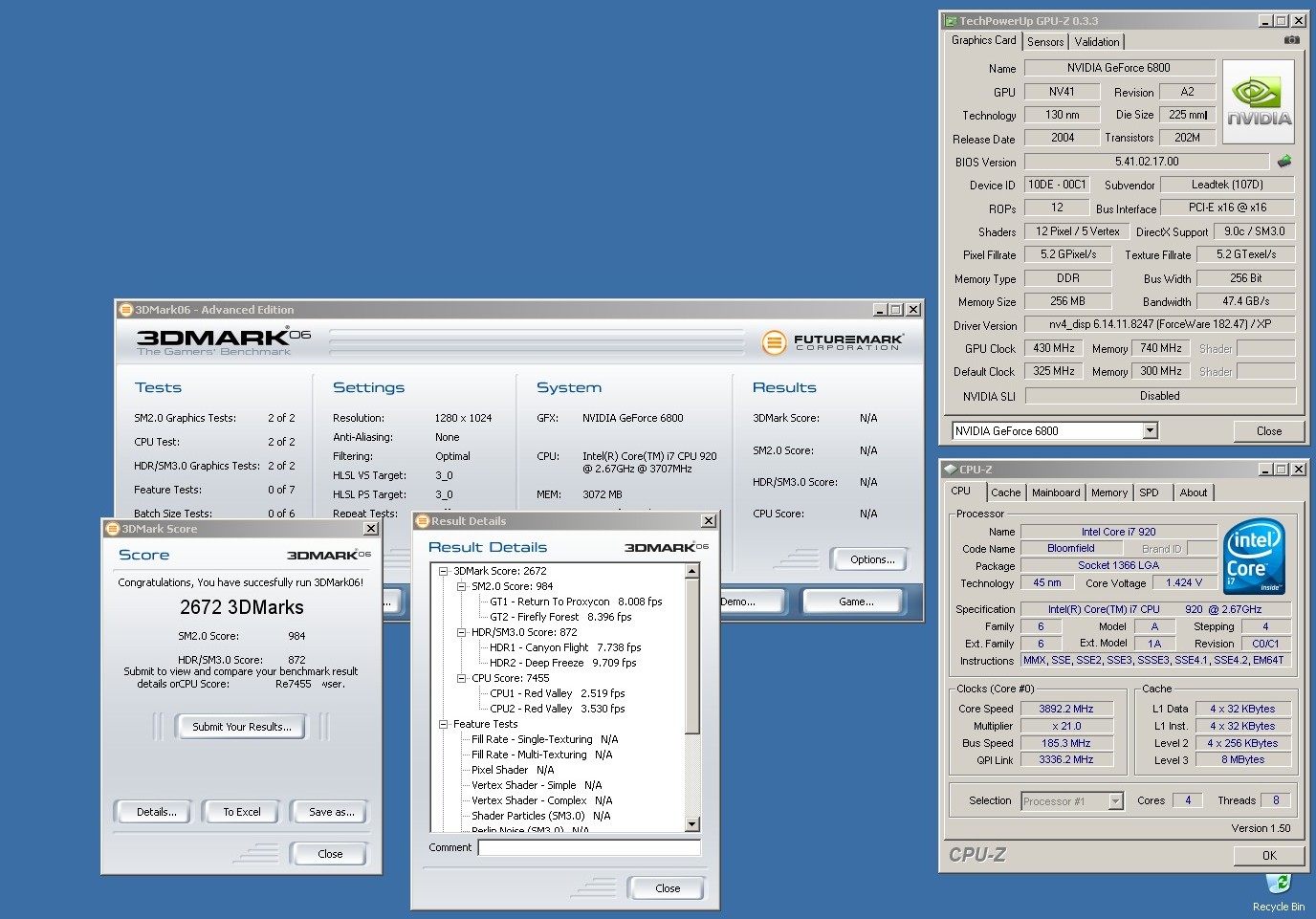Click the 3DMark Score dialog title icon
Image resolution: width=1316 pixels, height=919 pixels.
tap(113, 529)
